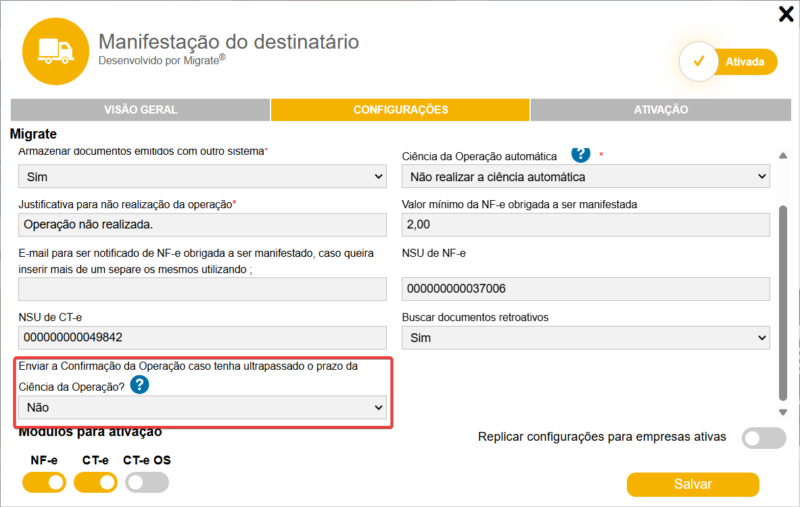This screenshot has width=800, height=507.
Task: Close the dialog with the X icon
Action: pos(785,14)
